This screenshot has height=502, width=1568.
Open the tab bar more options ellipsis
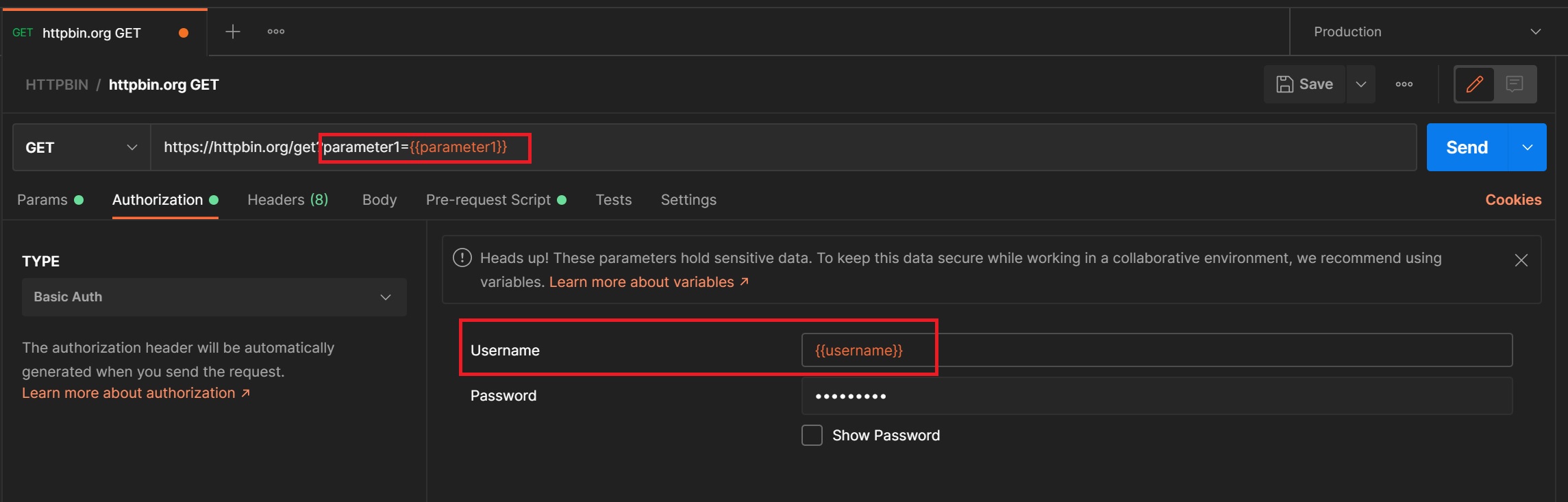coord(276,32)
